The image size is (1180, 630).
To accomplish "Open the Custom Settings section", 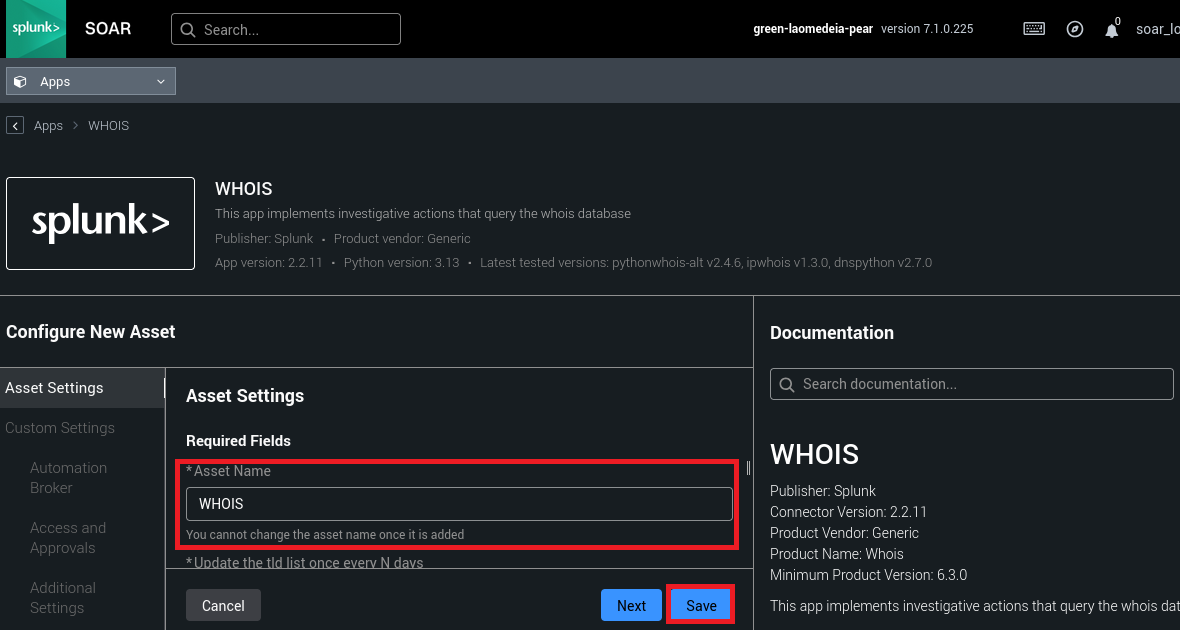I will [x=60, y=428].
